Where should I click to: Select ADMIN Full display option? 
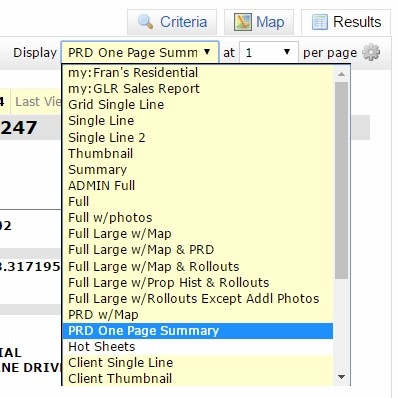(197, 185)
